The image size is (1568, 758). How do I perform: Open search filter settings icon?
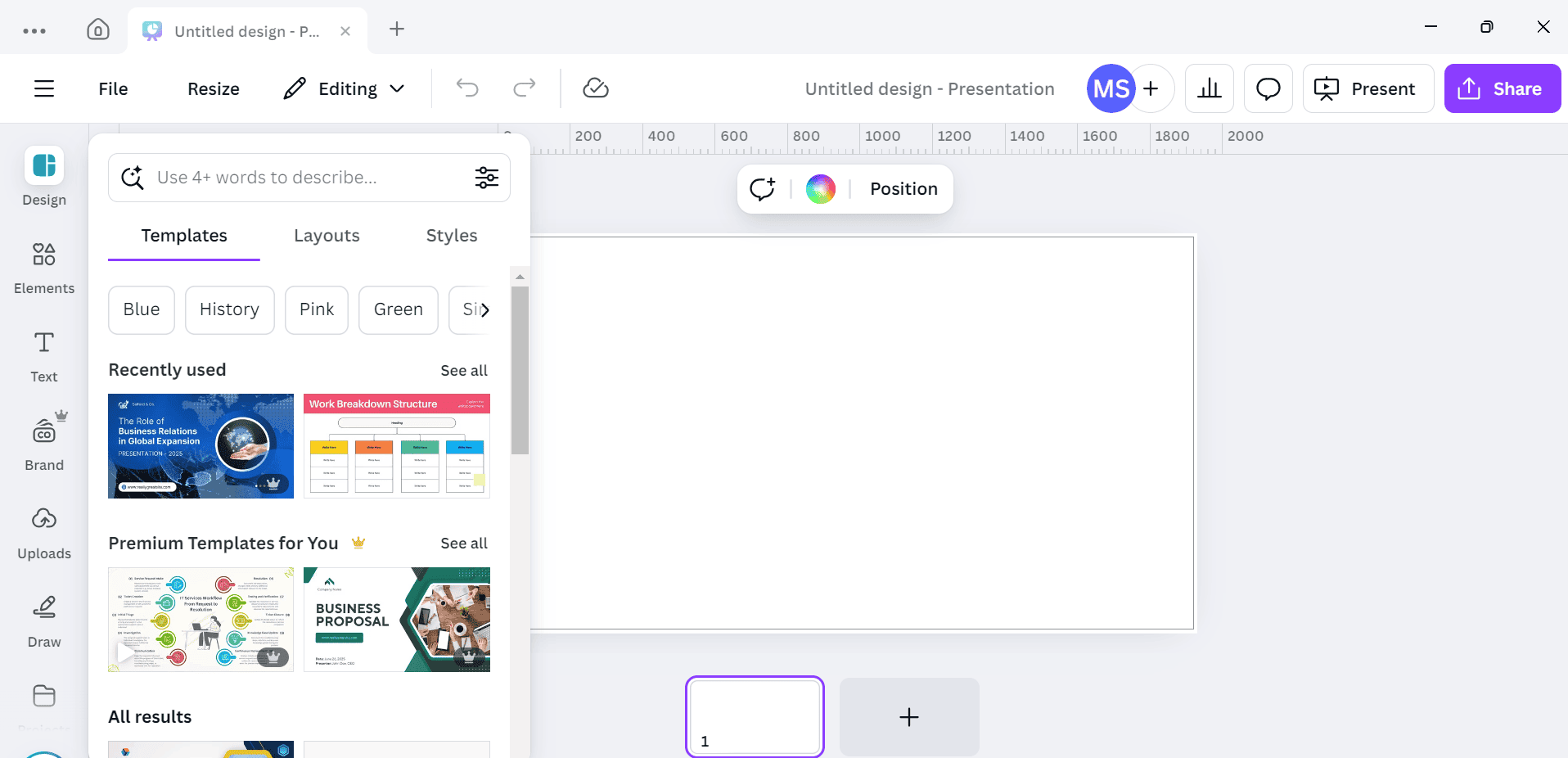coord(487,178)
